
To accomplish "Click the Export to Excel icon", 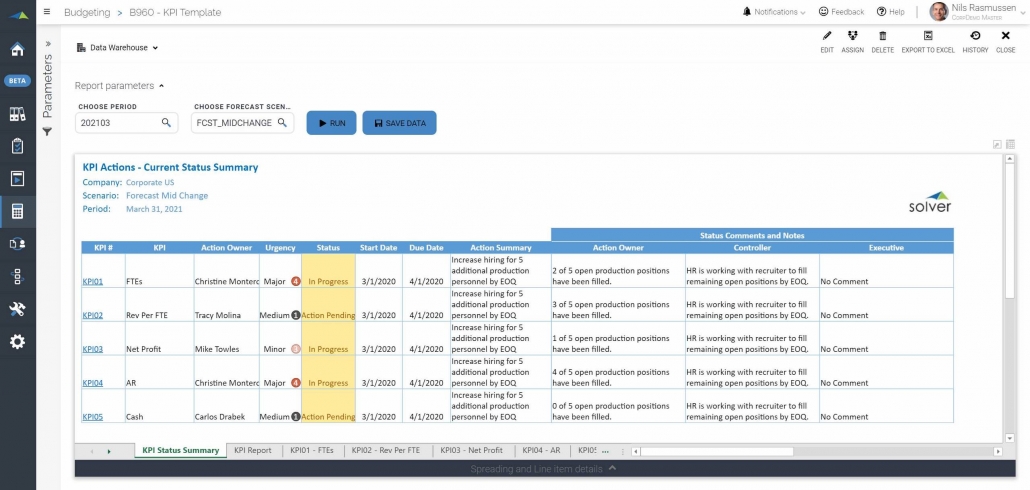I will click(927, 36).
